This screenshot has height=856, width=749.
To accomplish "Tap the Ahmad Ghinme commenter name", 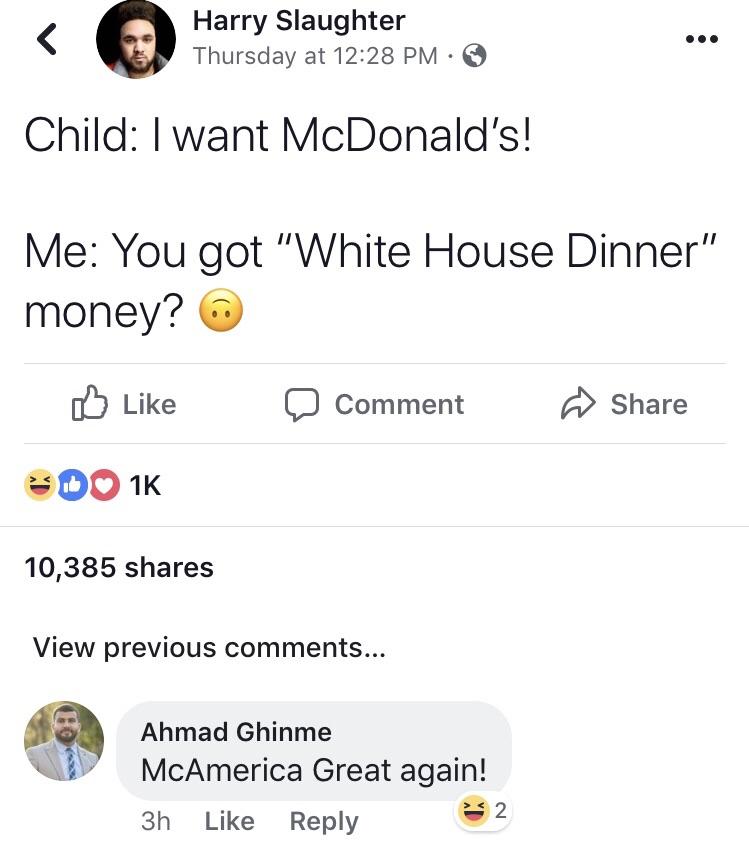I will [236, 732].
